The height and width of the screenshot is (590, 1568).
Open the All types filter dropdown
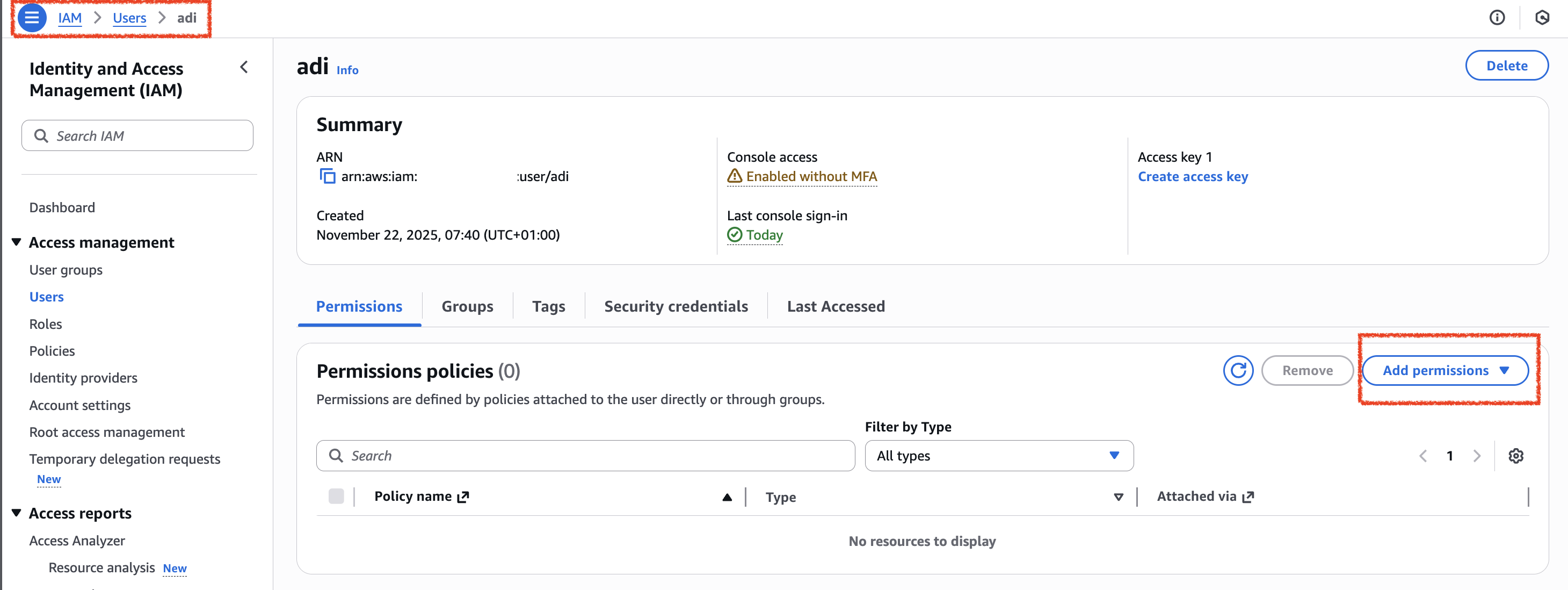coord(998,456)
